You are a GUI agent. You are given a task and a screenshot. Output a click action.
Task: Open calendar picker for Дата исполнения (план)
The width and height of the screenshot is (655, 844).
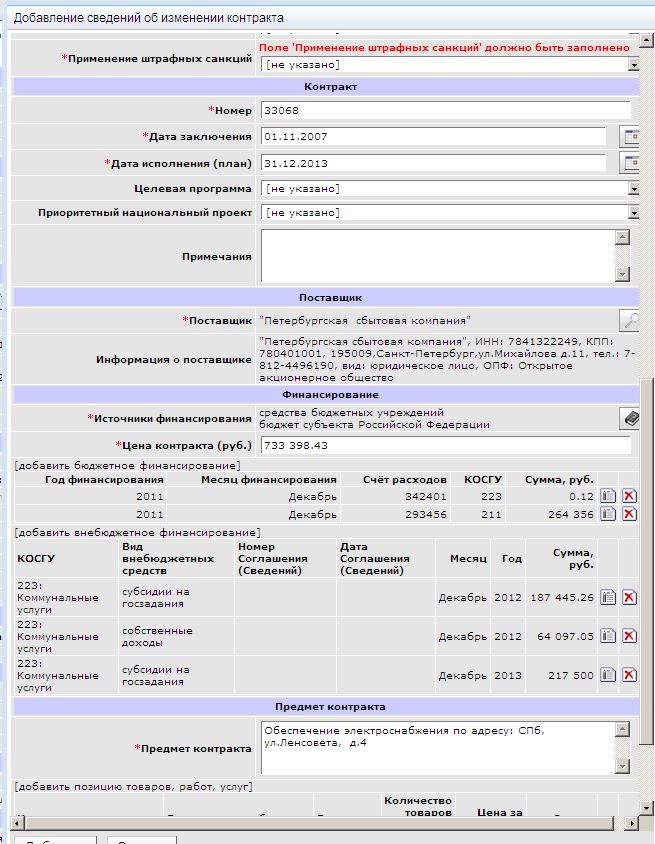coord(629,163)
